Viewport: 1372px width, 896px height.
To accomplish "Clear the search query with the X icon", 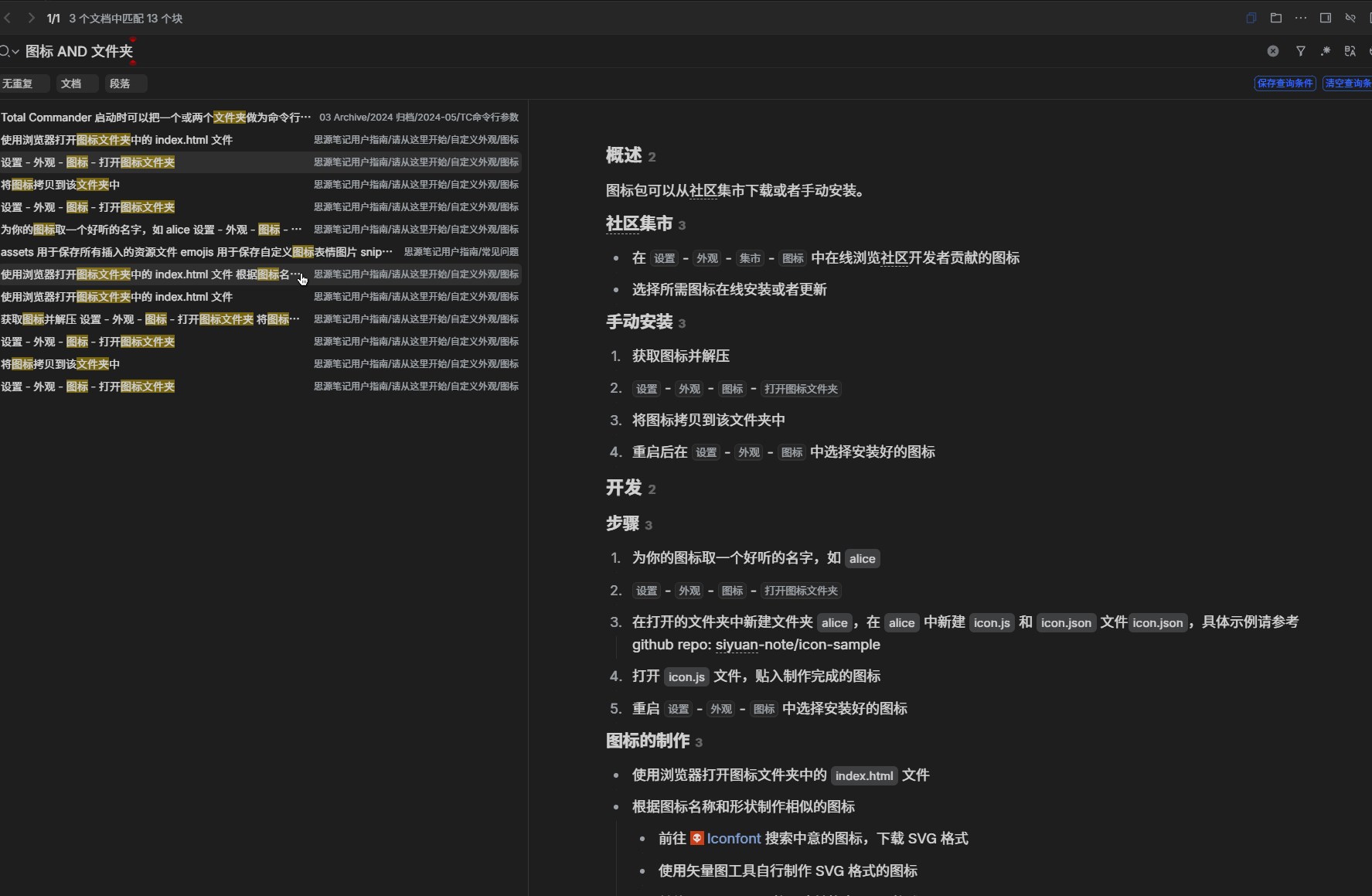I will [1273, 51].
